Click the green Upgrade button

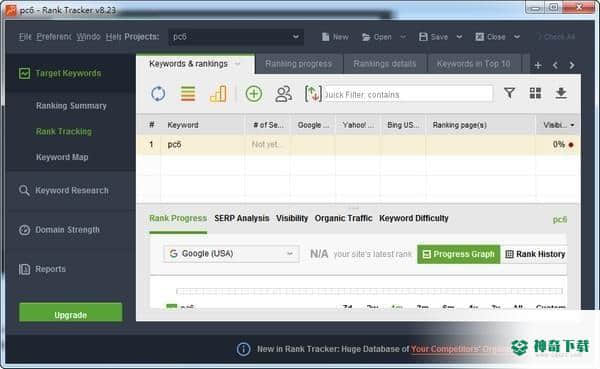(x=71, y=313)
